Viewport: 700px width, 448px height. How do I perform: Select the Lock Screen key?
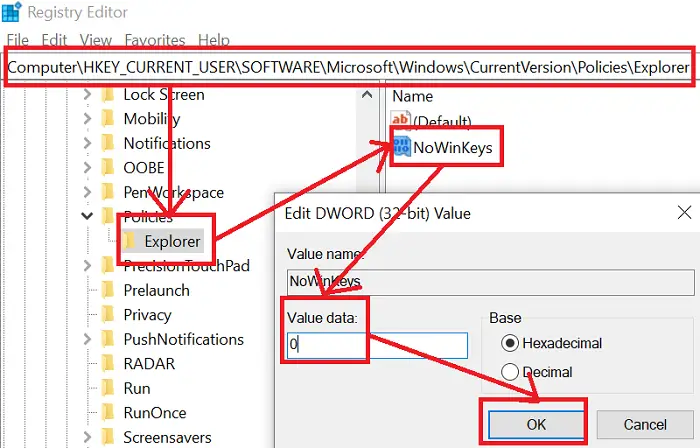(164, 95)
